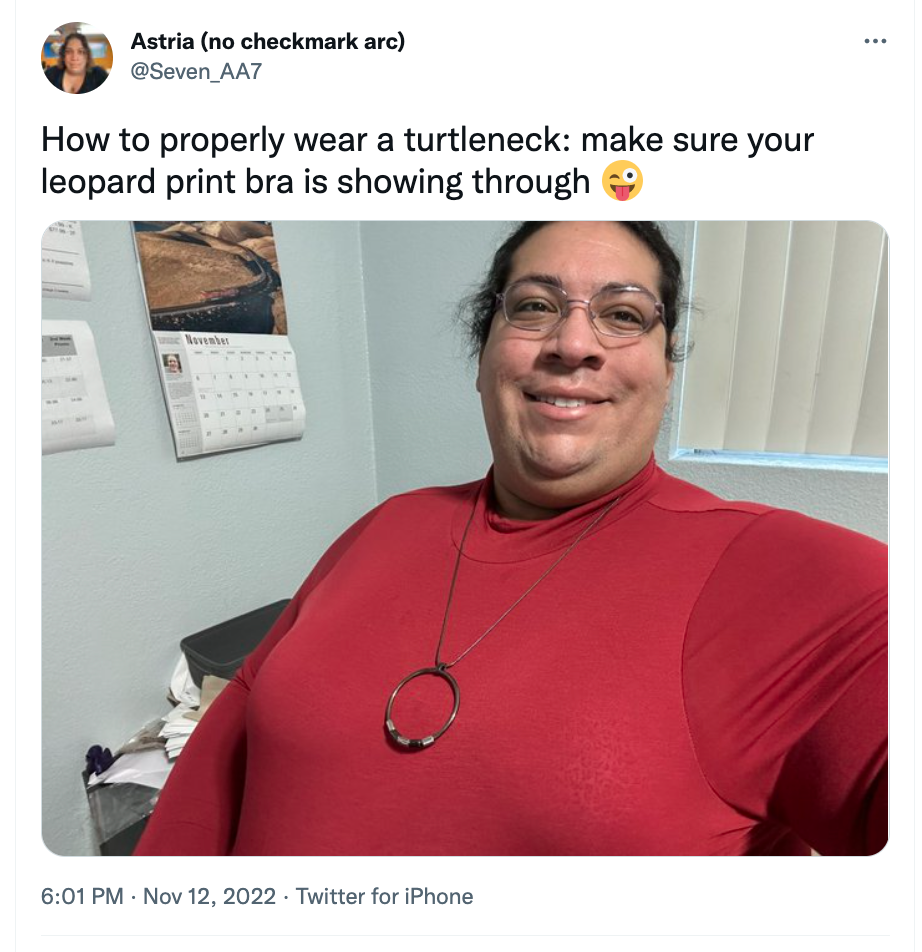Click the winking tongue-out emoji

click(622, 181)
